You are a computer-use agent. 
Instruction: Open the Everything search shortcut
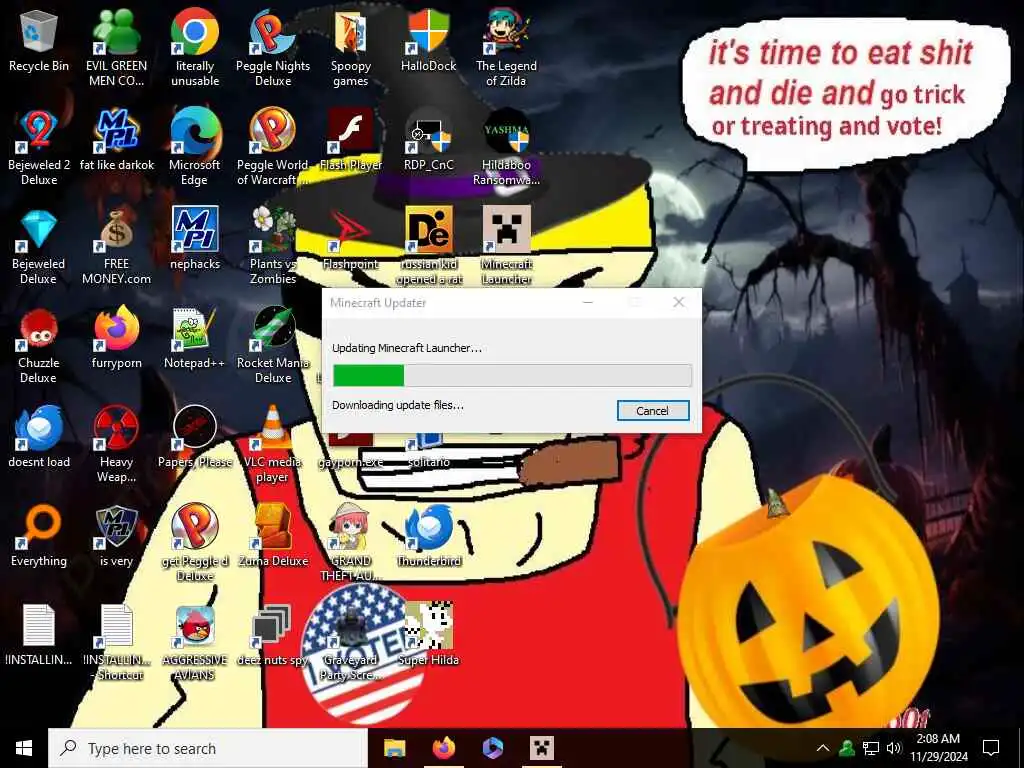(39, 537)
